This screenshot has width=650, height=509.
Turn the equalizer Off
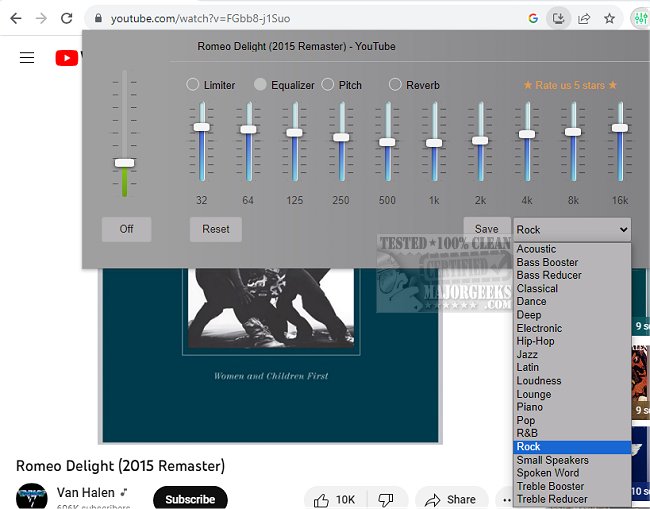click(126, 229)
